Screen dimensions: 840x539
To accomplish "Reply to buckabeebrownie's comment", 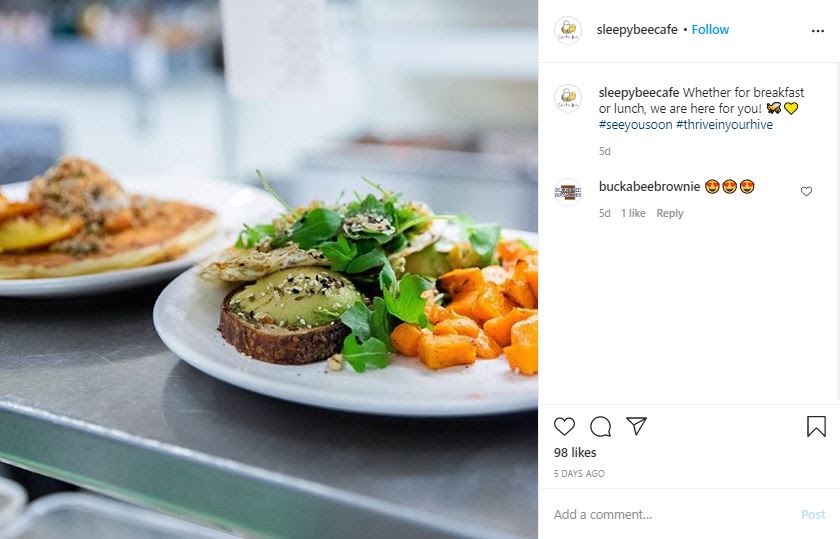I will pos(670,213).
